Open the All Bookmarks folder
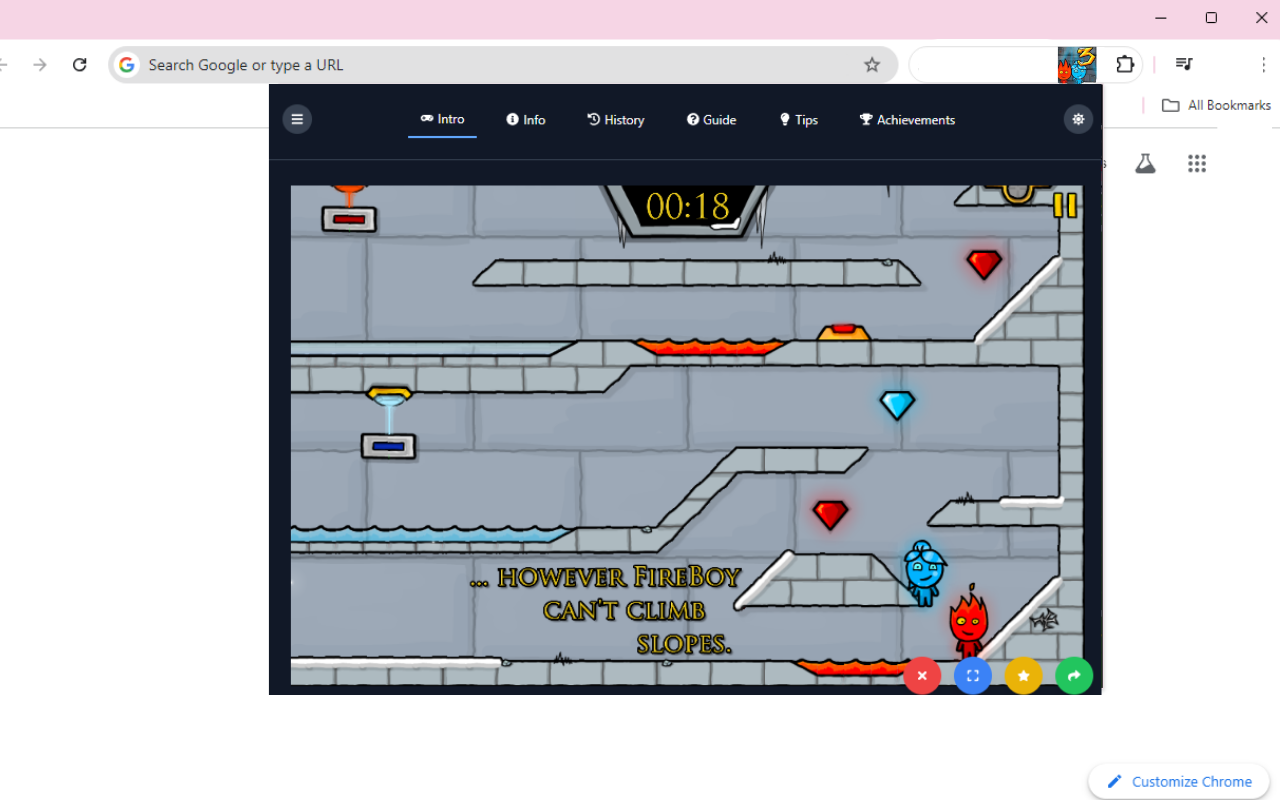 click(x=1216, y=105)
